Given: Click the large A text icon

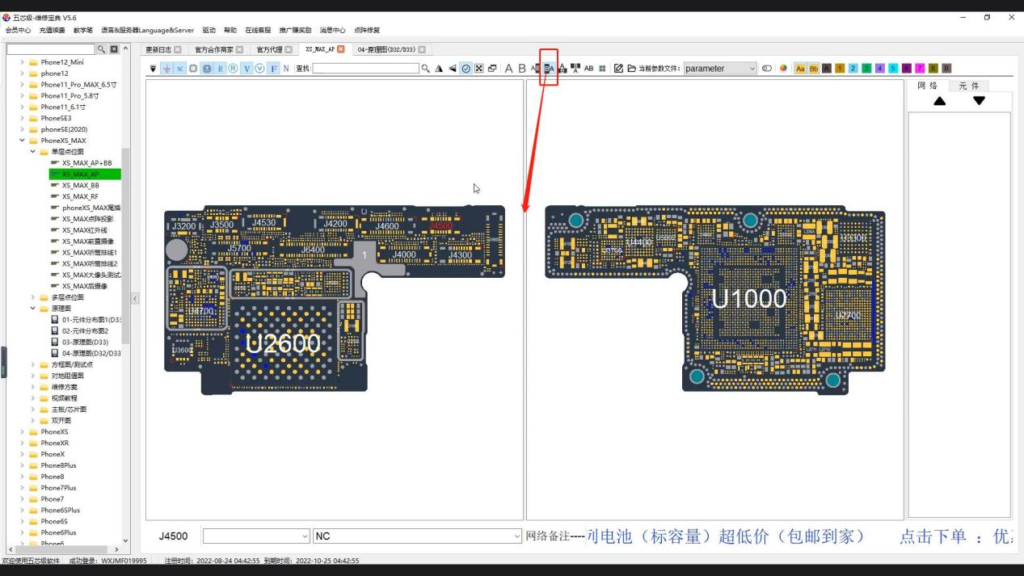Looking at the screenshot, I should click(509, 68).
